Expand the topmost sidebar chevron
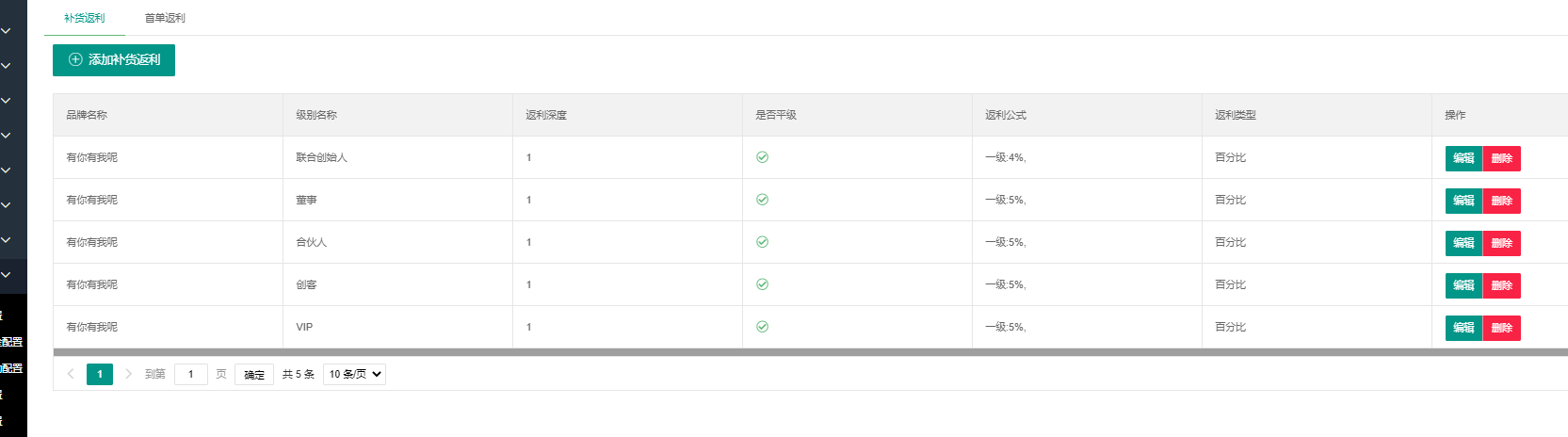Screen dimensions: 1568x437 6,31
